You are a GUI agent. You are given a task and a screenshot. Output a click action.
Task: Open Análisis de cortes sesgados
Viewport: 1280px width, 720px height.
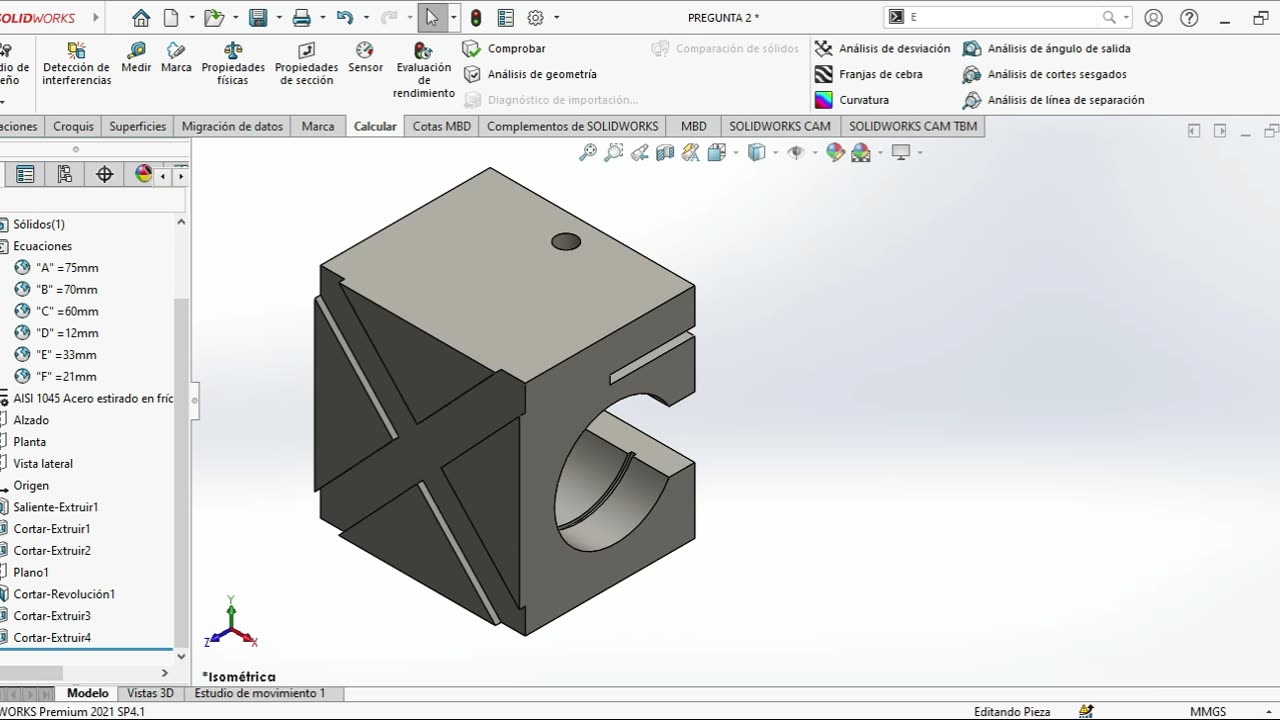pos(1045,74)
